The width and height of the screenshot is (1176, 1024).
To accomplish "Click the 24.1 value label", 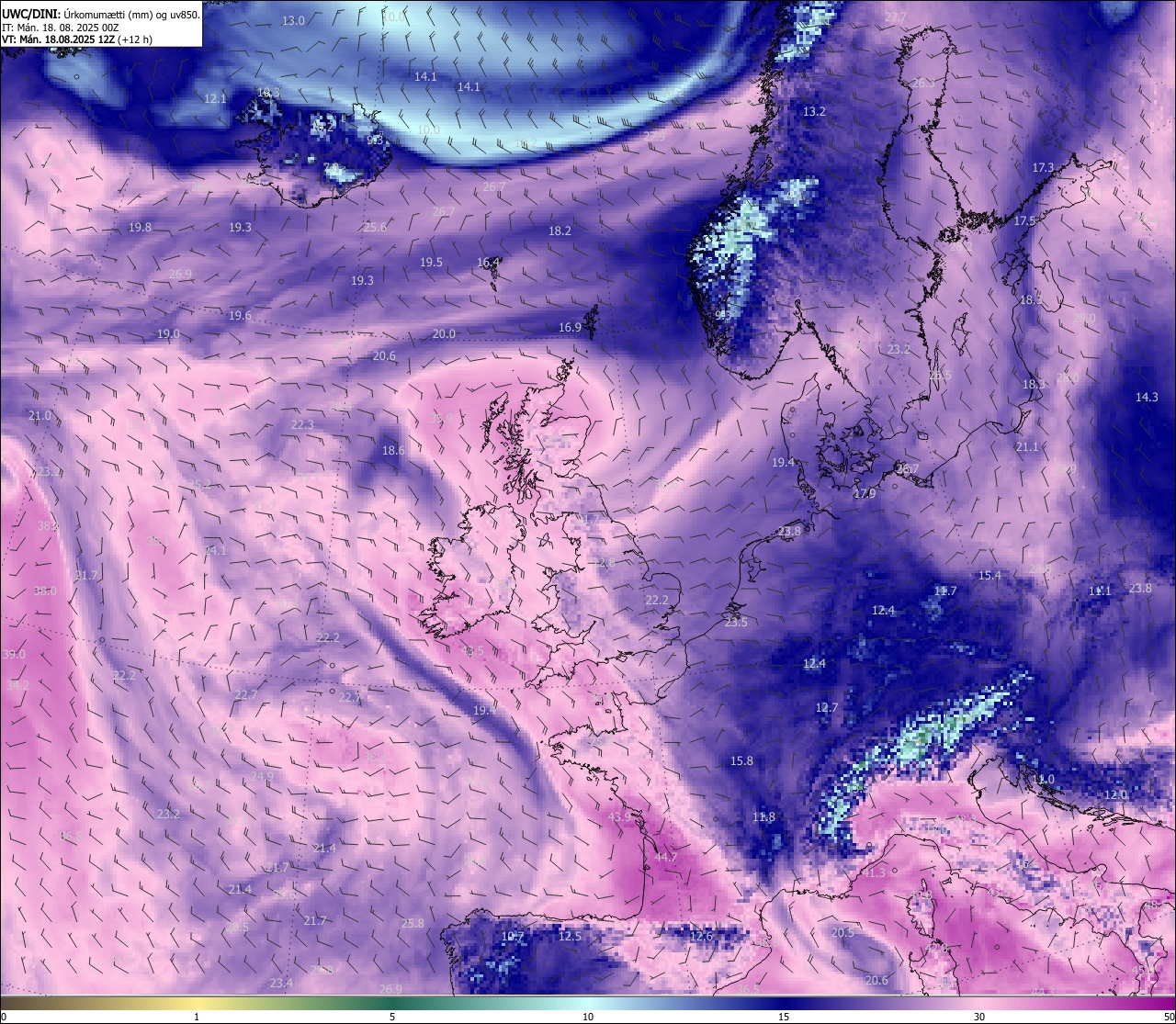I will pos(215,550).
